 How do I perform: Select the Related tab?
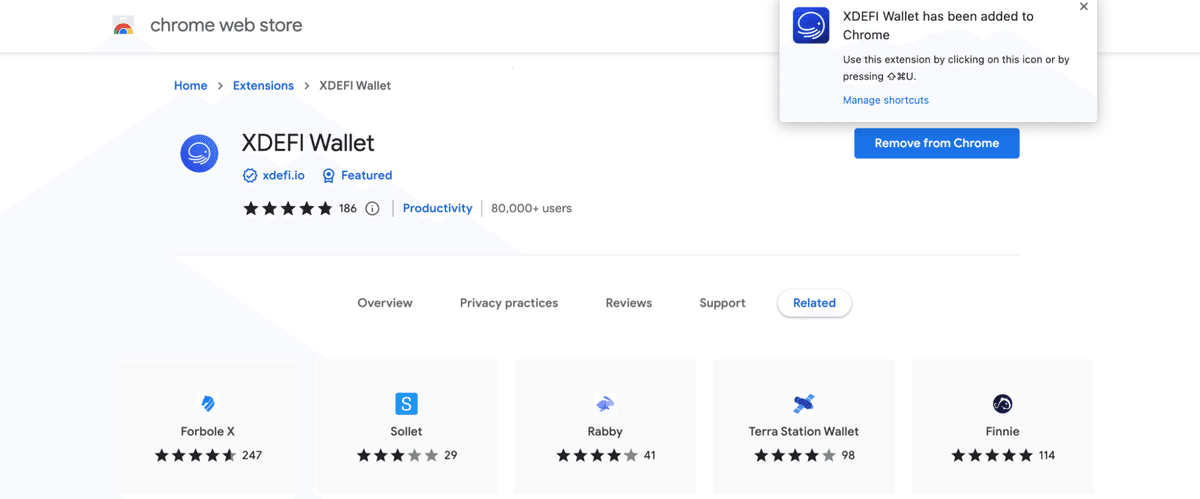(814, 303)
